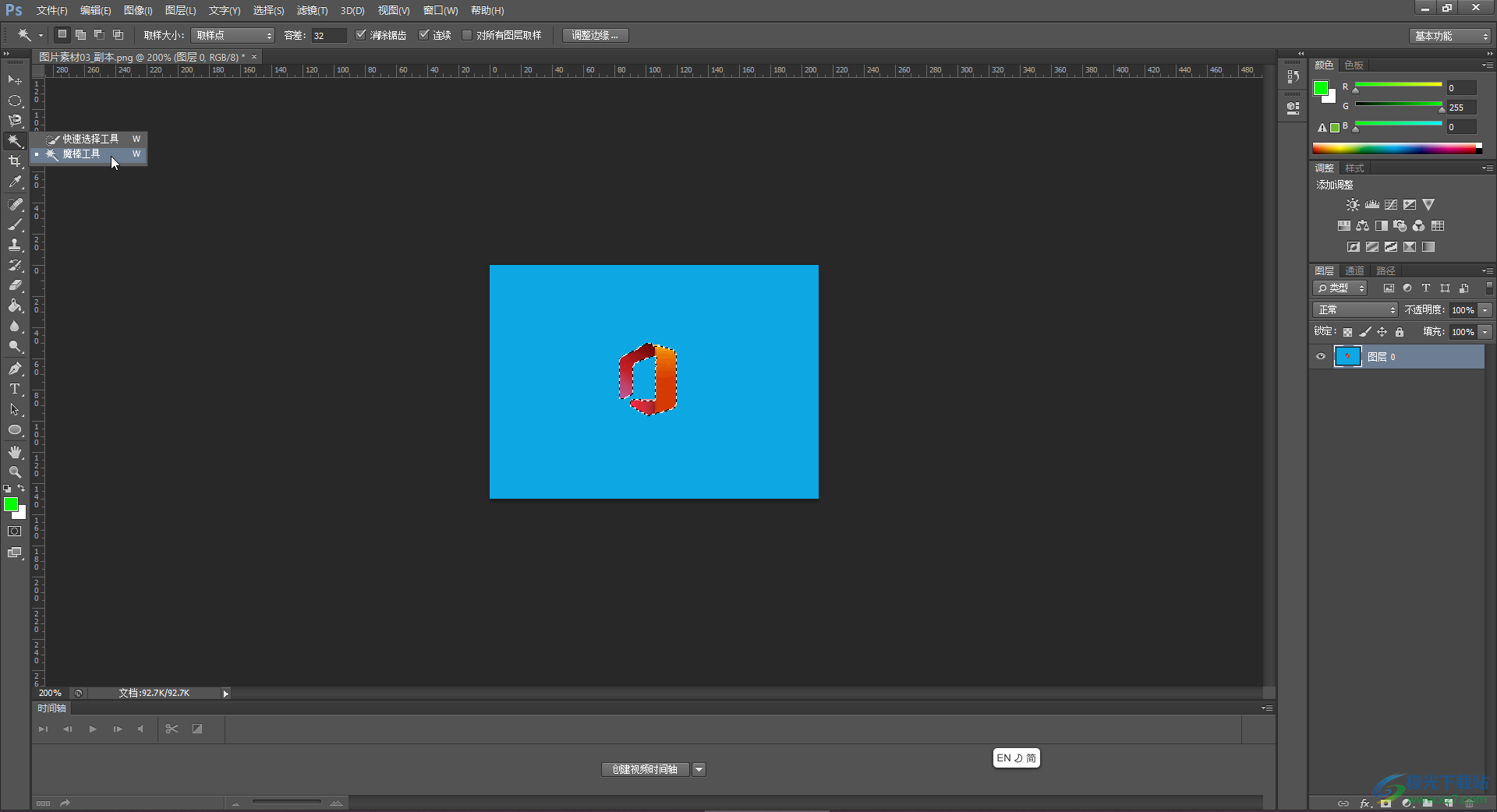Select the Clone Stamp tool
The image size is (1497, 812).
coord(15,245)
